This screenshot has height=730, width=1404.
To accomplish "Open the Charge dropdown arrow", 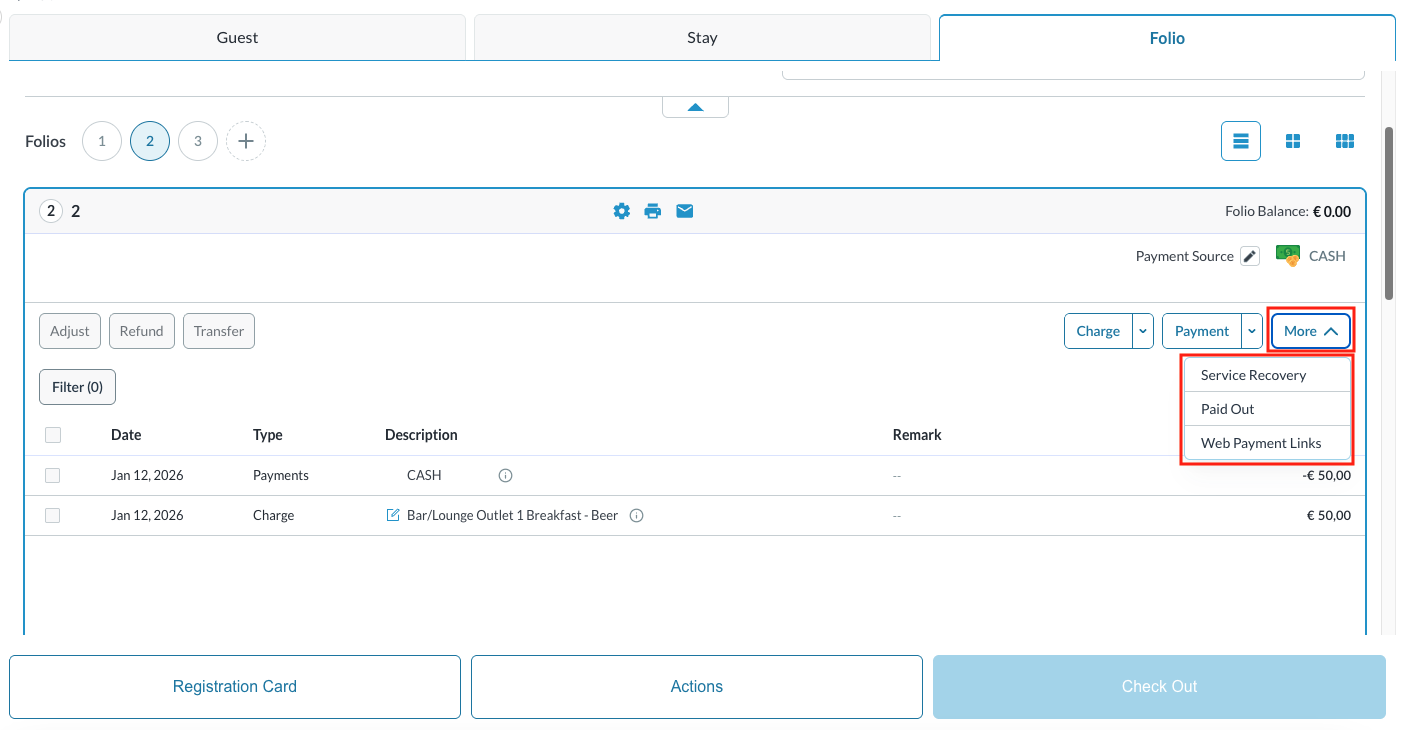I will [x=1142, y=330].
